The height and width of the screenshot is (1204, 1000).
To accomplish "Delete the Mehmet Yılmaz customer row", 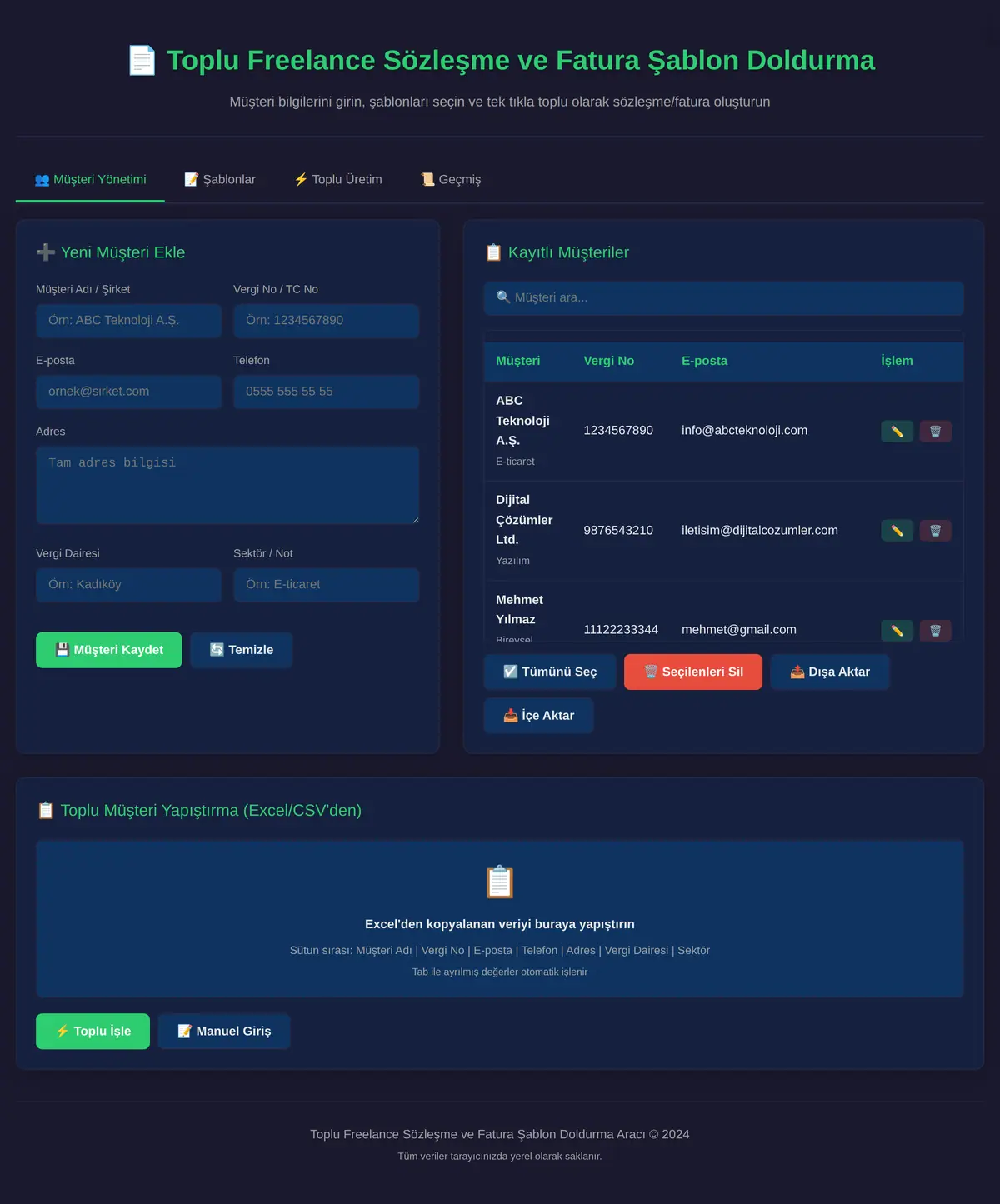I will [x=935, y=631].
